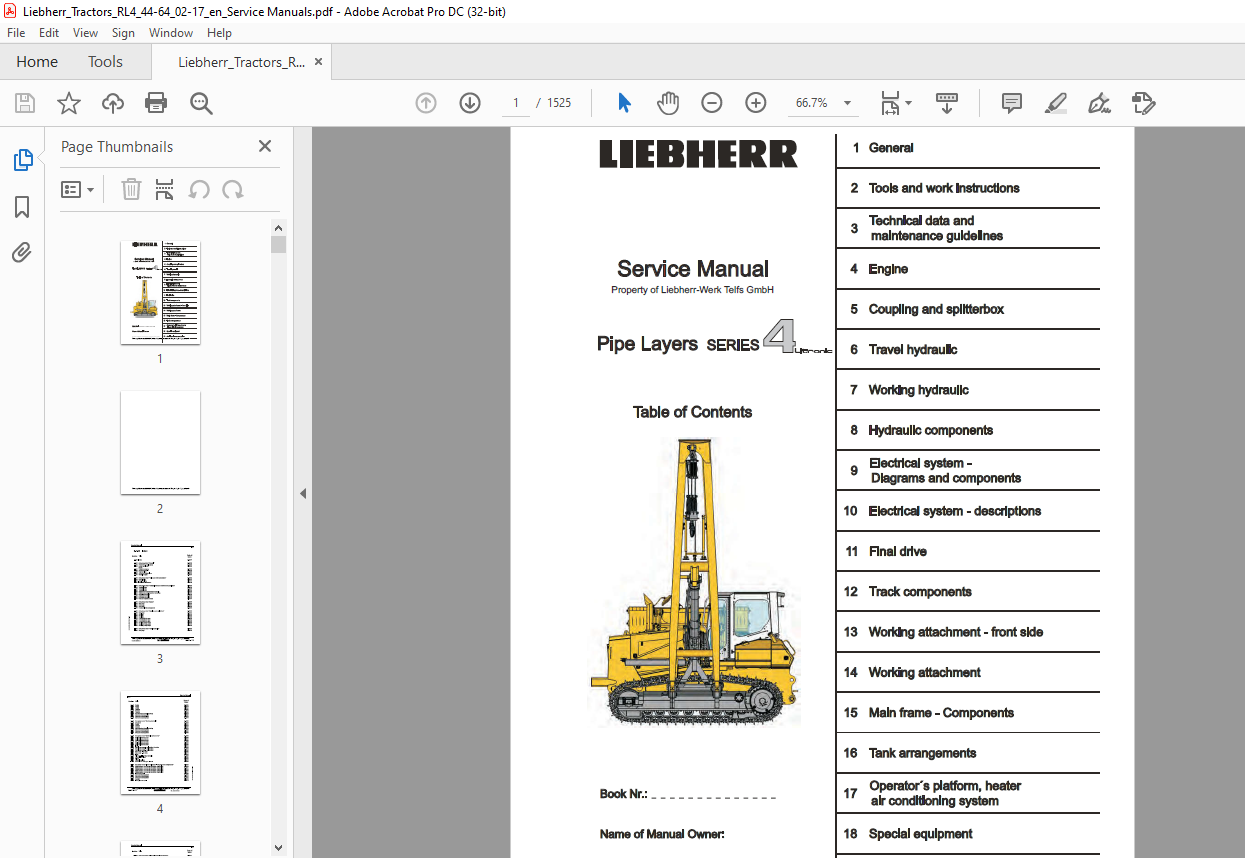Activate the Hand pan tool
This screenshot has height=858, width=1245.
[668, 103]
